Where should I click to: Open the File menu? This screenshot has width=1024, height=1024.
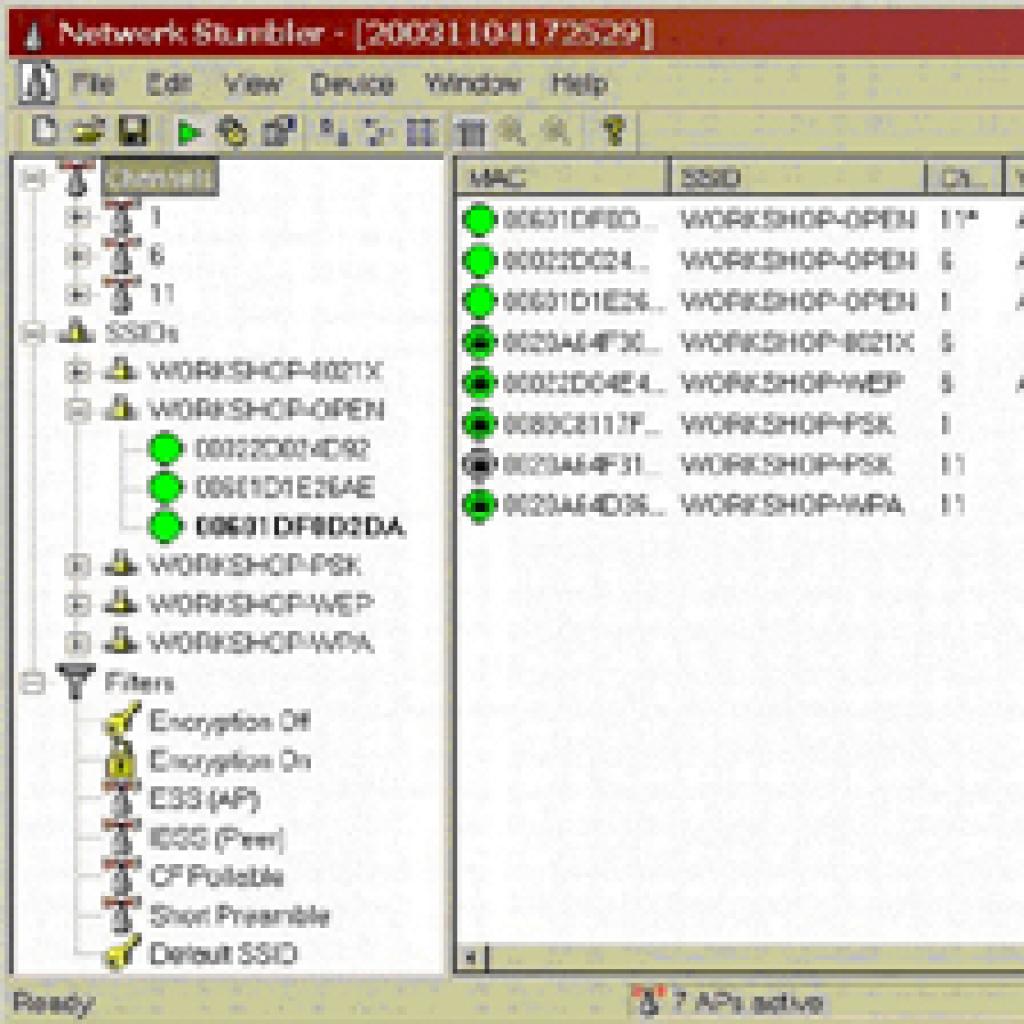(93, 84)
